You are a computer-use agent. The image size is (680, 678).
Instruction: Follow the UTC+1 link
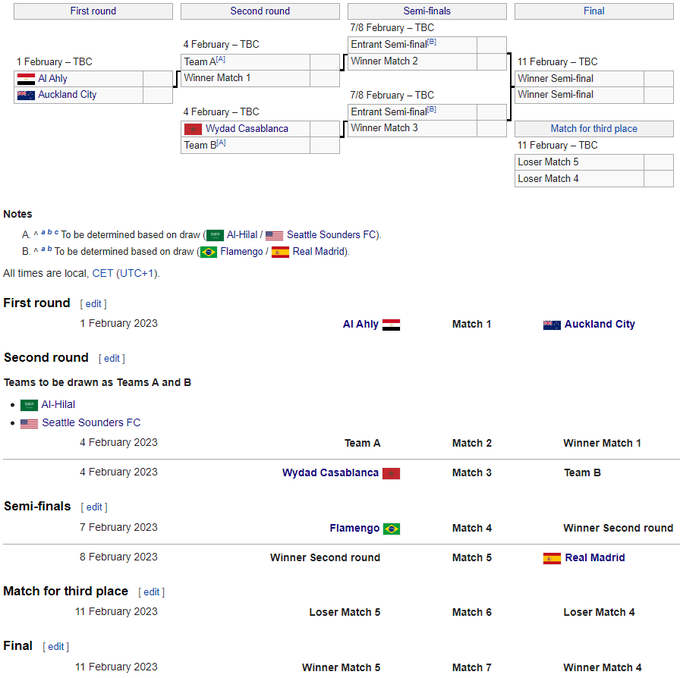[137, 273]
